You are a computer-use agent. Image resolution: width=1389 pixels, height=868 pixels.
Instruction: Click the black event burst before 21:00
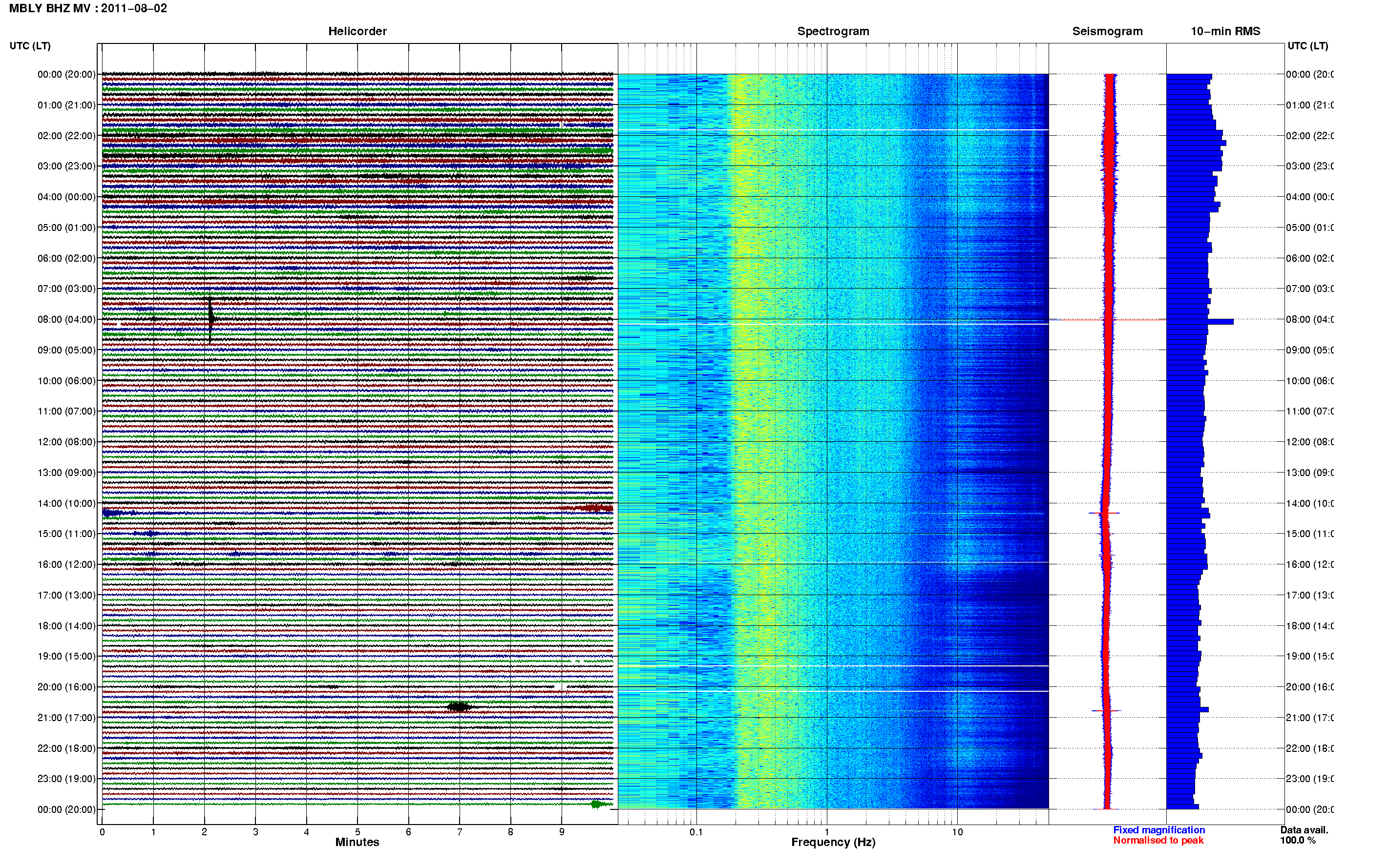pyautogui.click(x=460, y=707)
